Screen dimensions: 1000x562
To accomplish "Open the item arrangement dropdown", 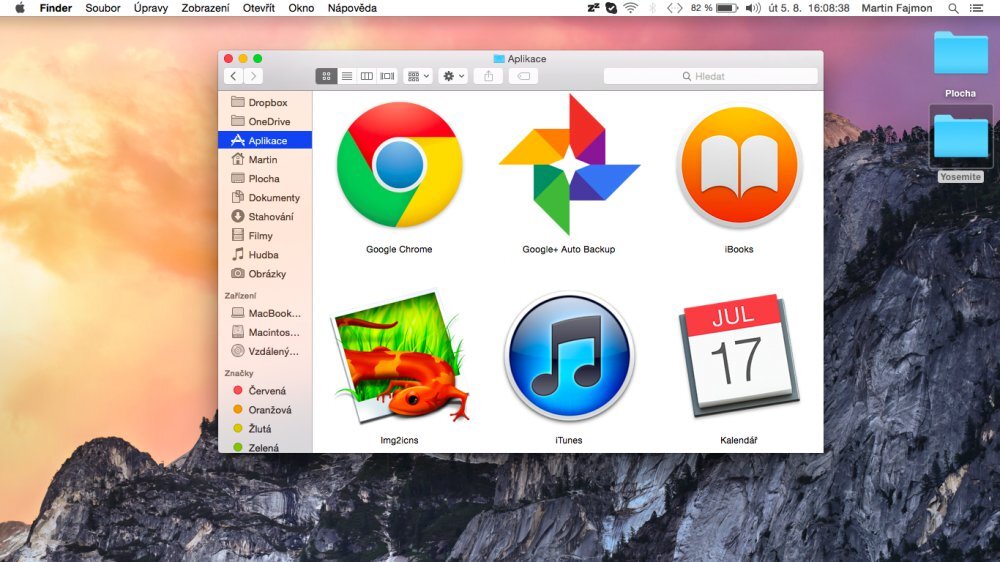I will point(418,76).
